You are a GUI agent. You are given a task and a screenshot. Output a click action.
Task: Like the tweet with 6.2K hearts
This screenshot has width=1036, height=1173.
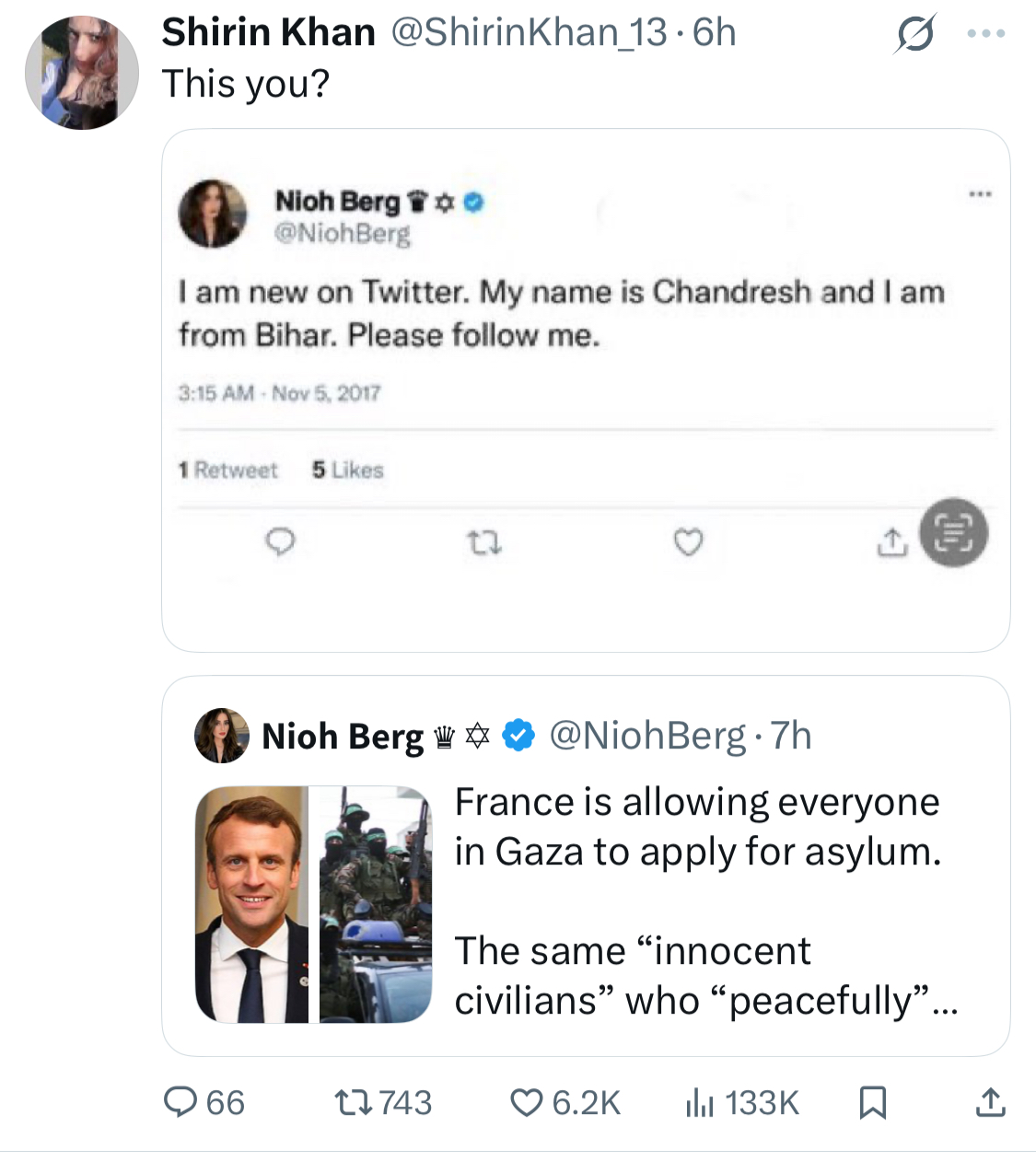[565, 1102]
